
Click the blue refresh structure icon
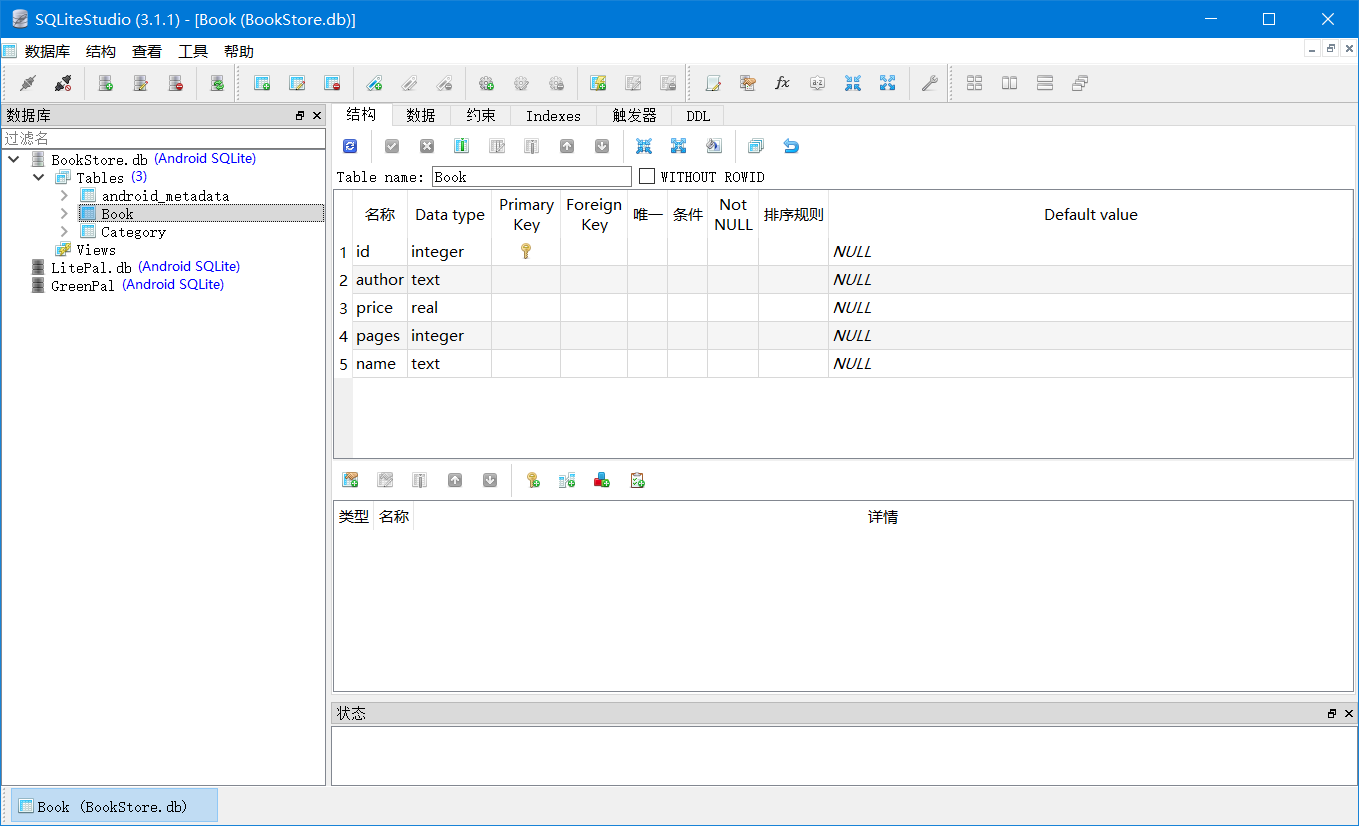click(x=350, y=146)
